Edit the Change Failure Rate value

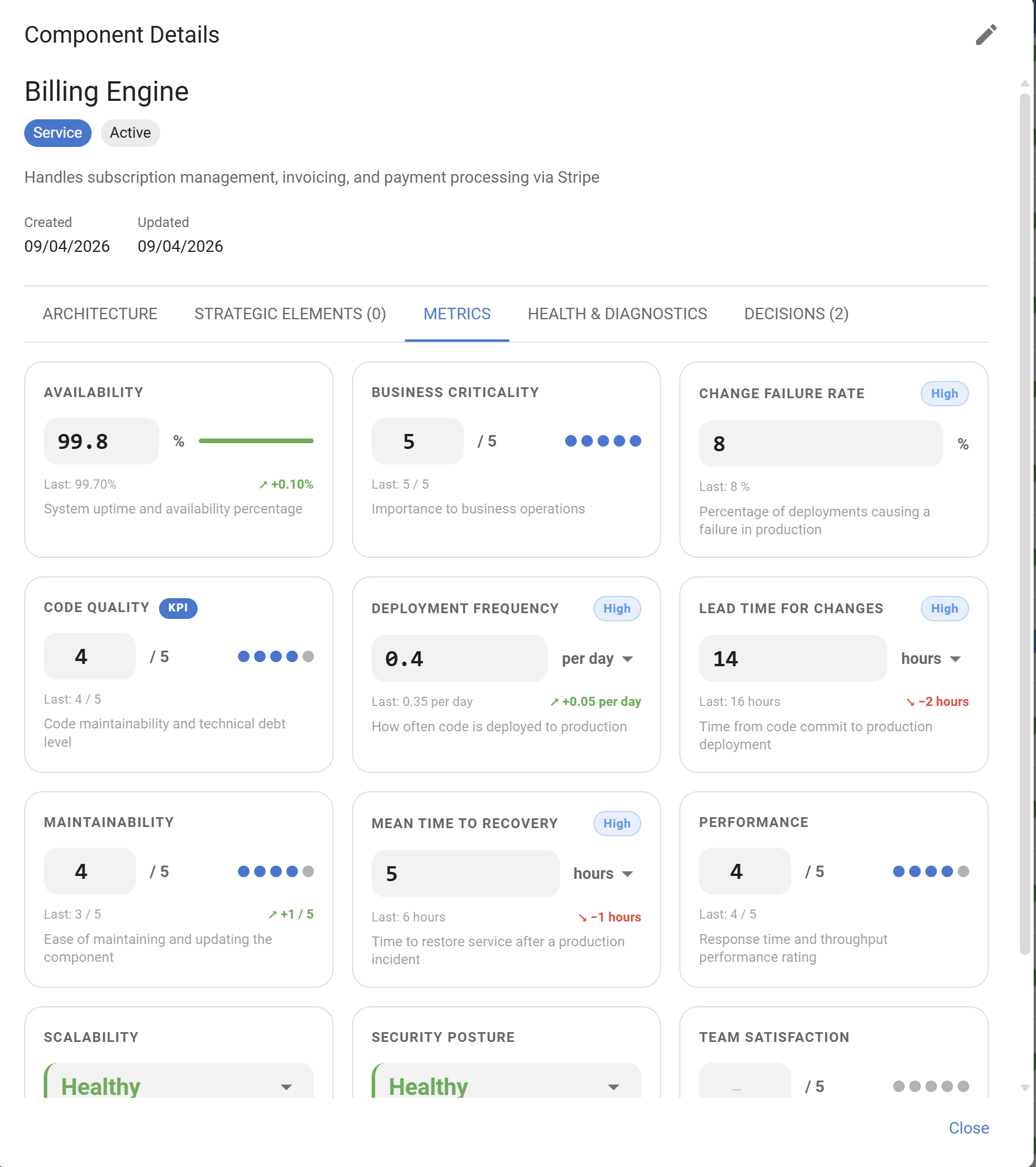coord(821,444)
